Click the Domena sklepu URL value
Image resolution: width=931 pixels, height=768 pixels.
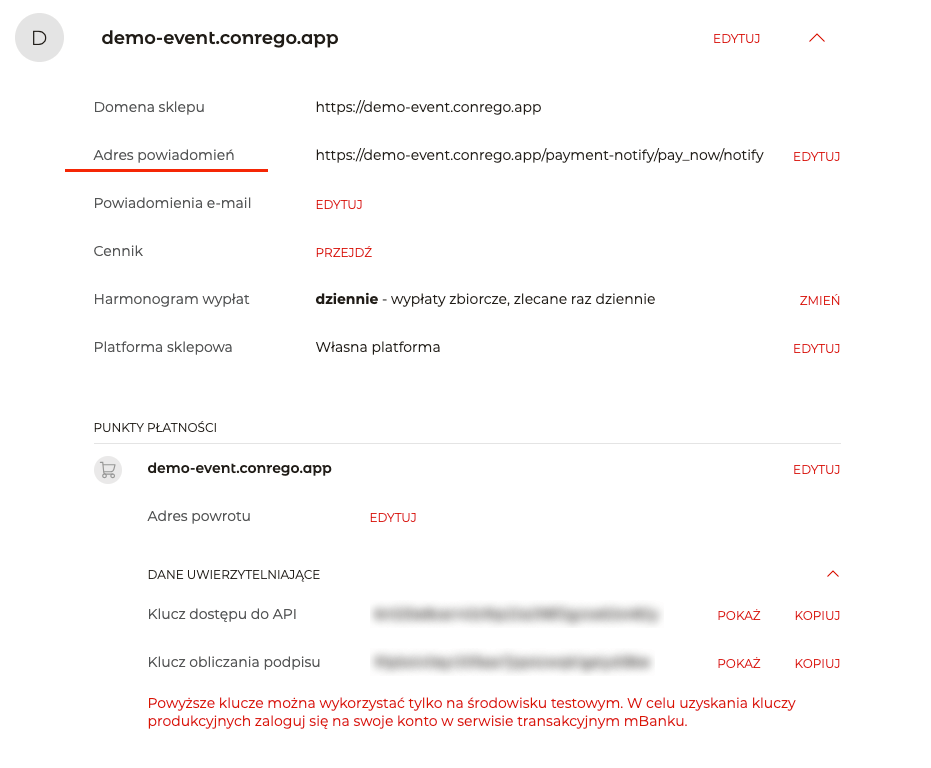coord(428,107)
